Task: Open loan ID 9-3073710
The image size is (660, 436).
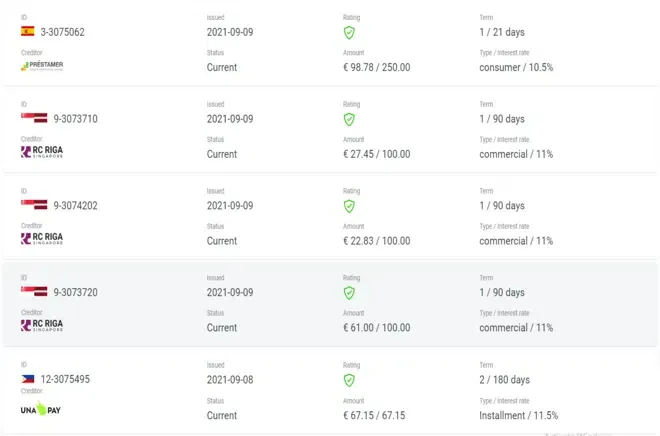Action: 75,119
